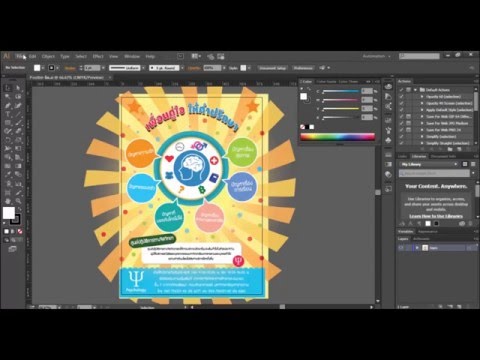The width and height of the screenshot is (480, 360).
Task: Hide the layer using its eye icon
Action: pyautogui.click(x=401, y=248)
